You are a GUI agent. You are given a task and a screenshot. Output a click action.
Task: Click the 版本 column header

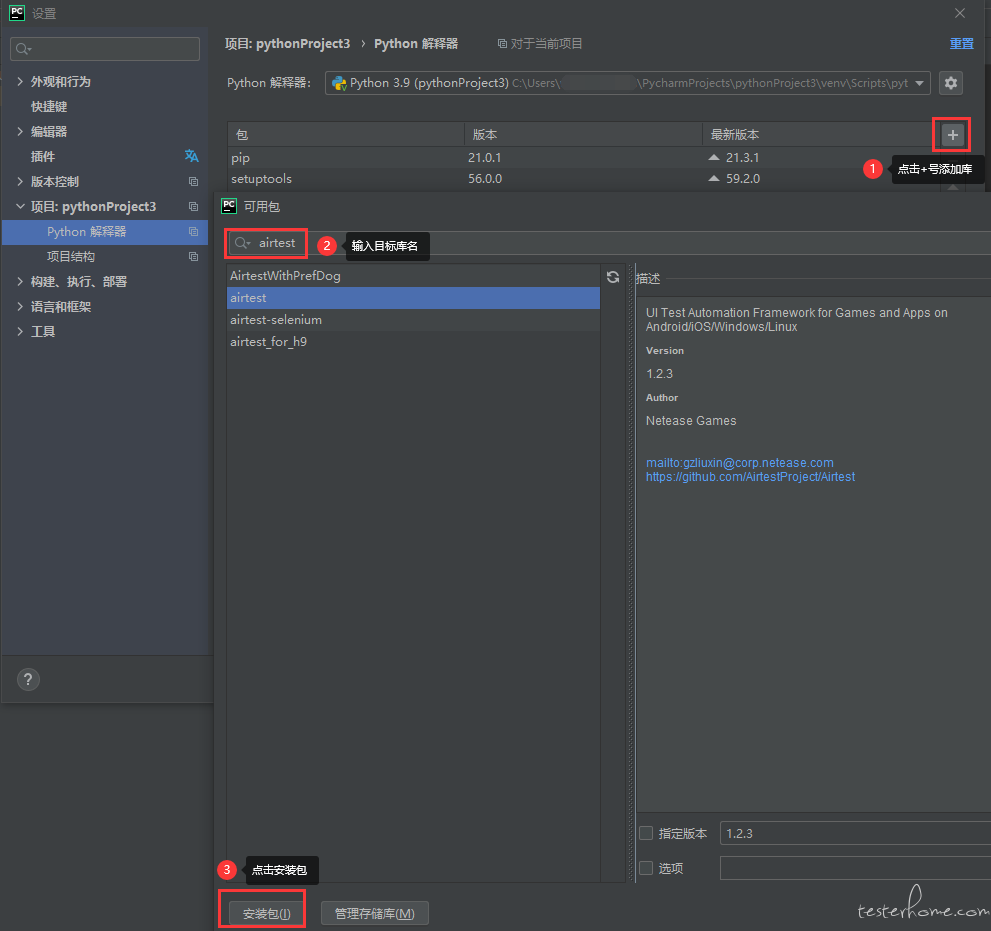583,135
